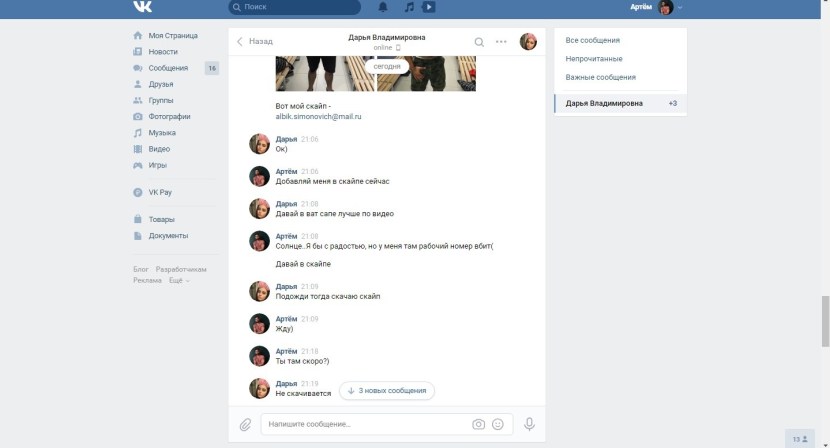This screenshot has height=448, width=830.
Task: Jump to the 3 new messages
Action: 387,390
